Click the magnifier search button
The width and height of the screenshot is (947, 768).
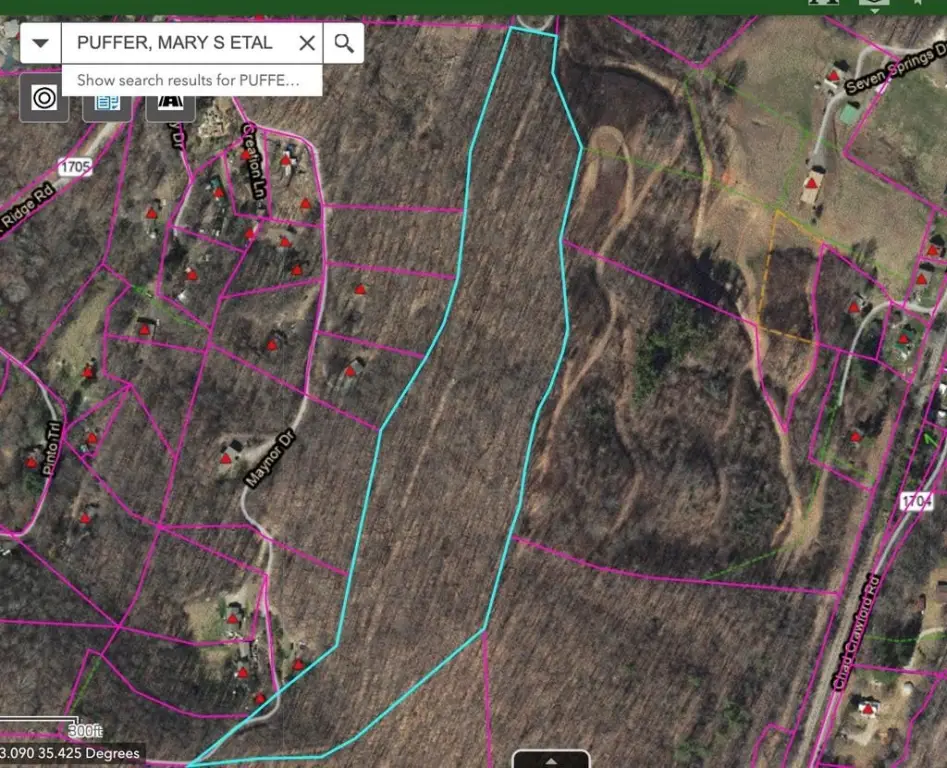click(x=344, y=43)
